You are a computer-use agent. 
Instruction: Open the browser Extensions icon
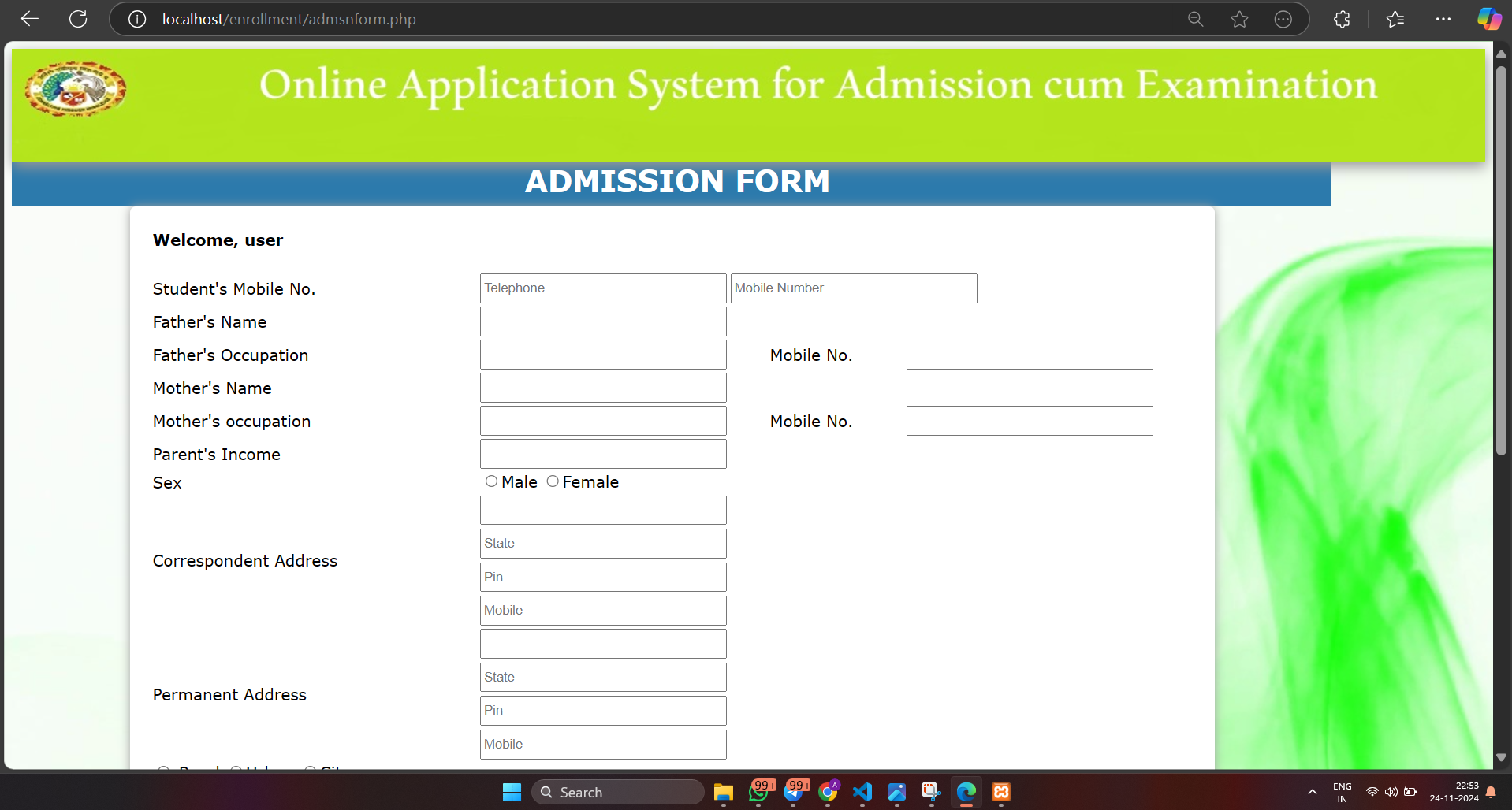click(x=1342, y=19)
